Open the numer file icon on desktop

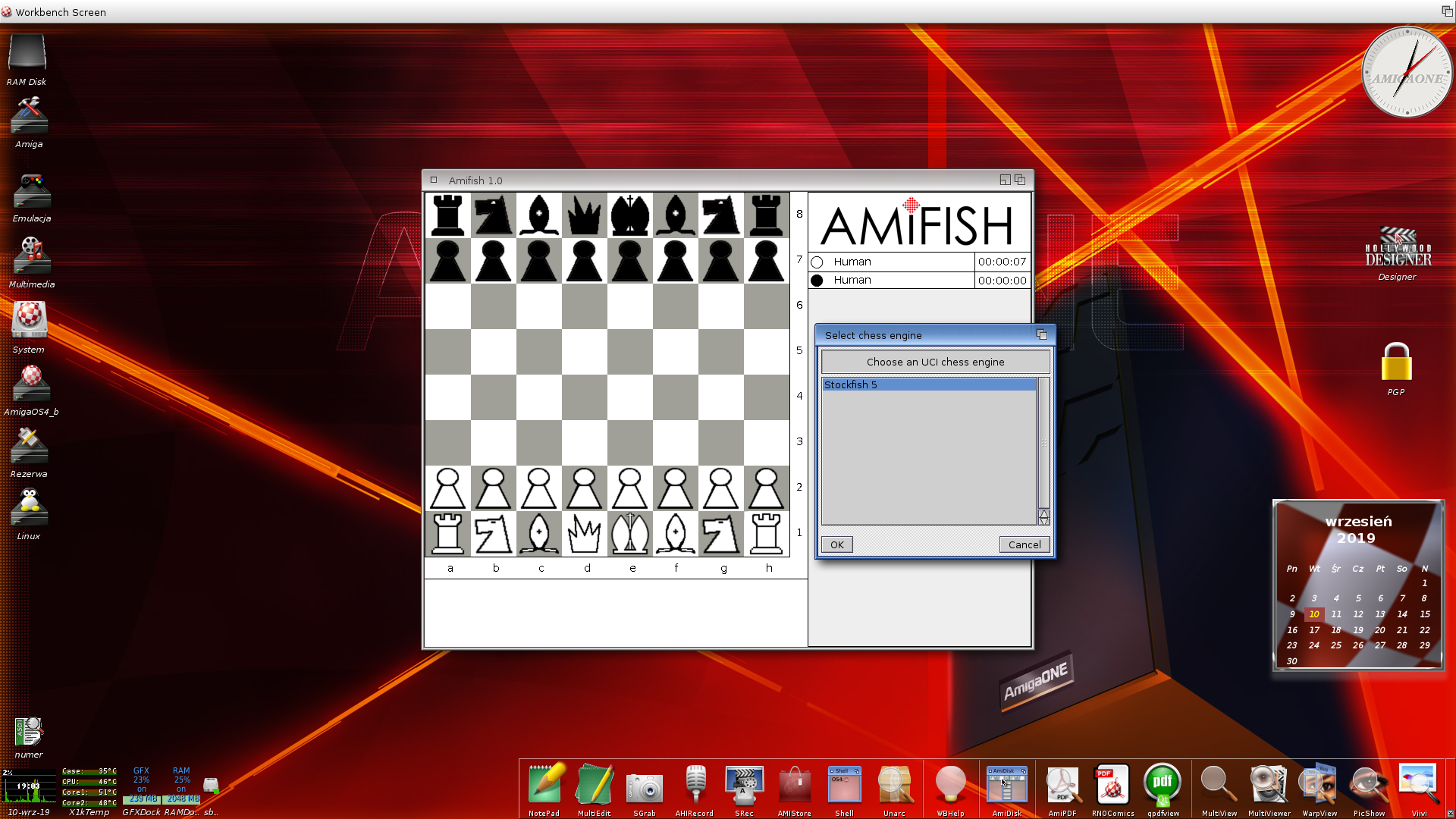click(29, 738)
